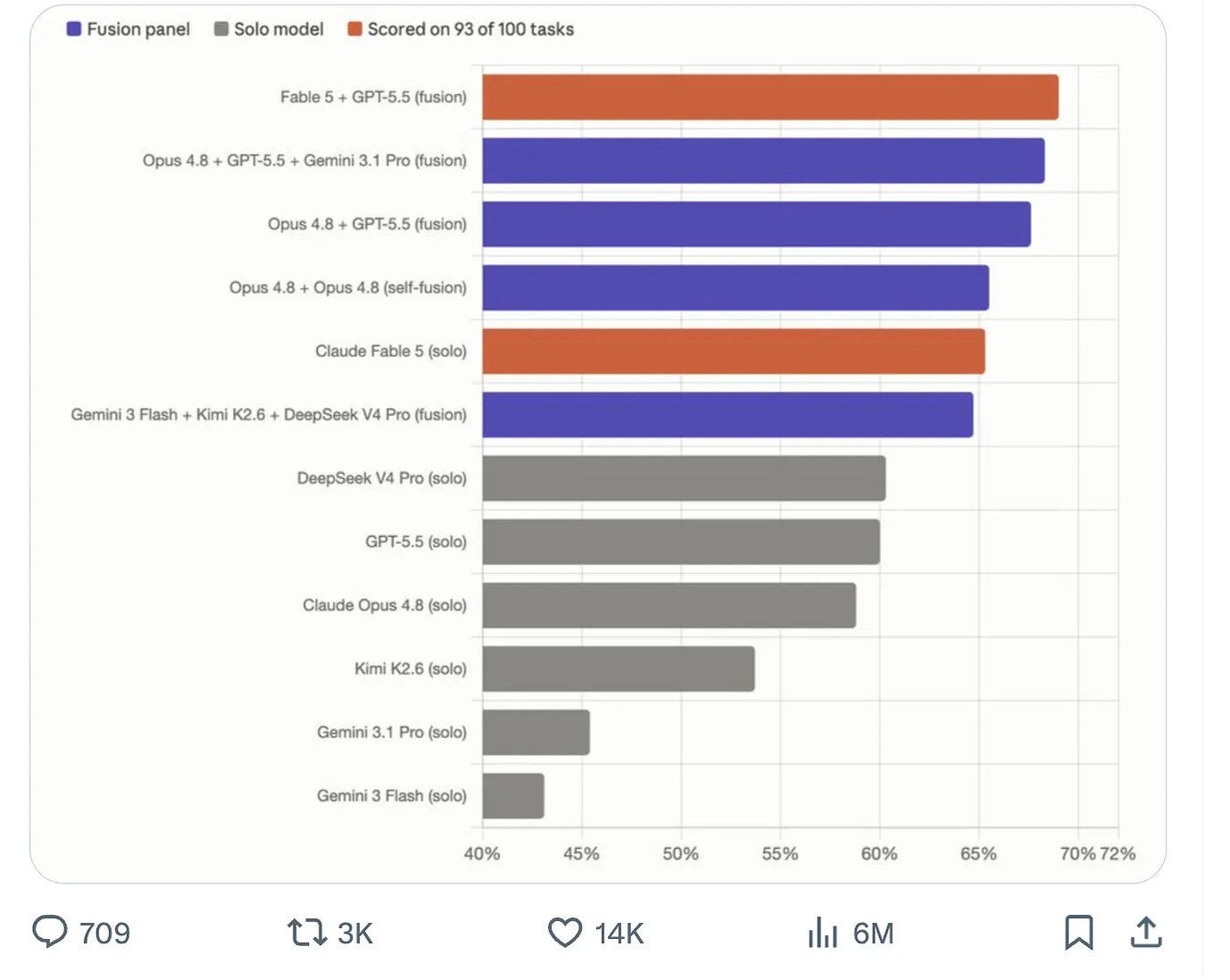Click the gray Solo model legend swatch
Viewport: 1230px width, 980px height.
tap(221, 29)
